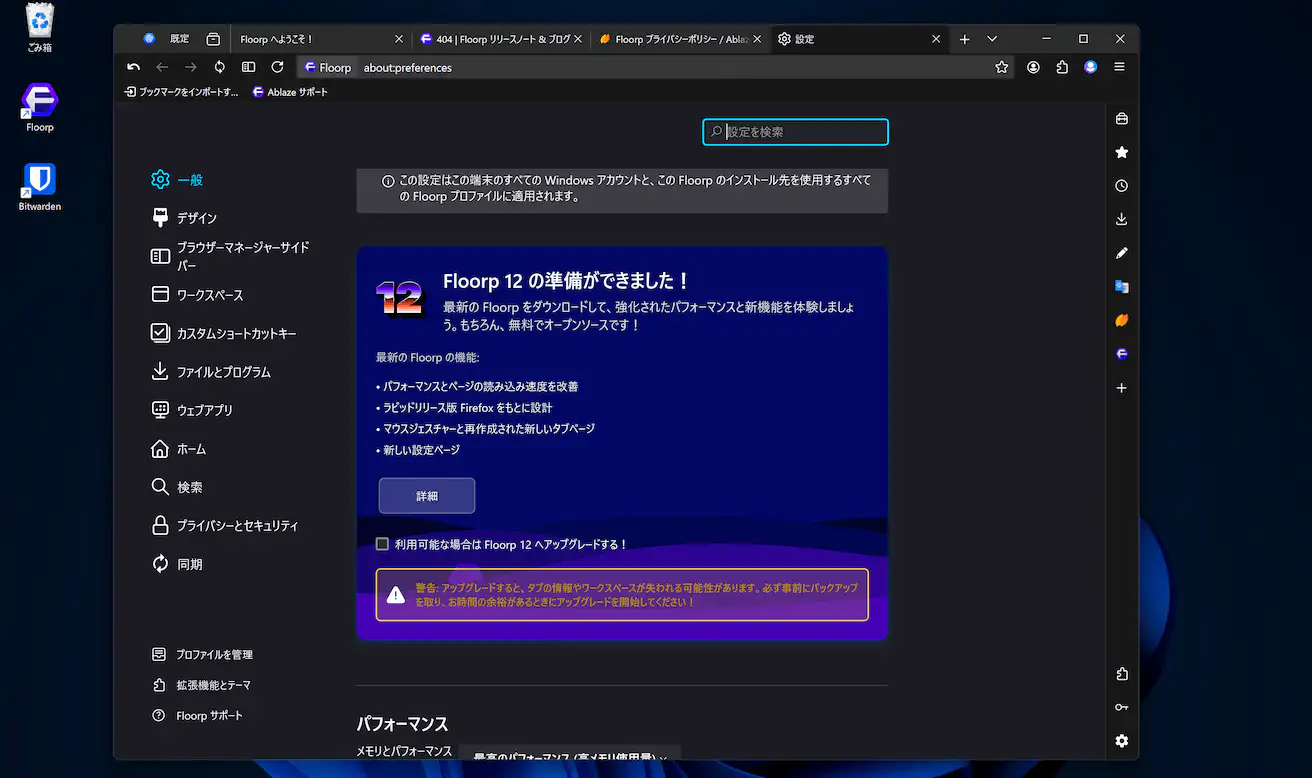
Task: Open the History clock panel in sidebar
Action: click(1121, 186)
